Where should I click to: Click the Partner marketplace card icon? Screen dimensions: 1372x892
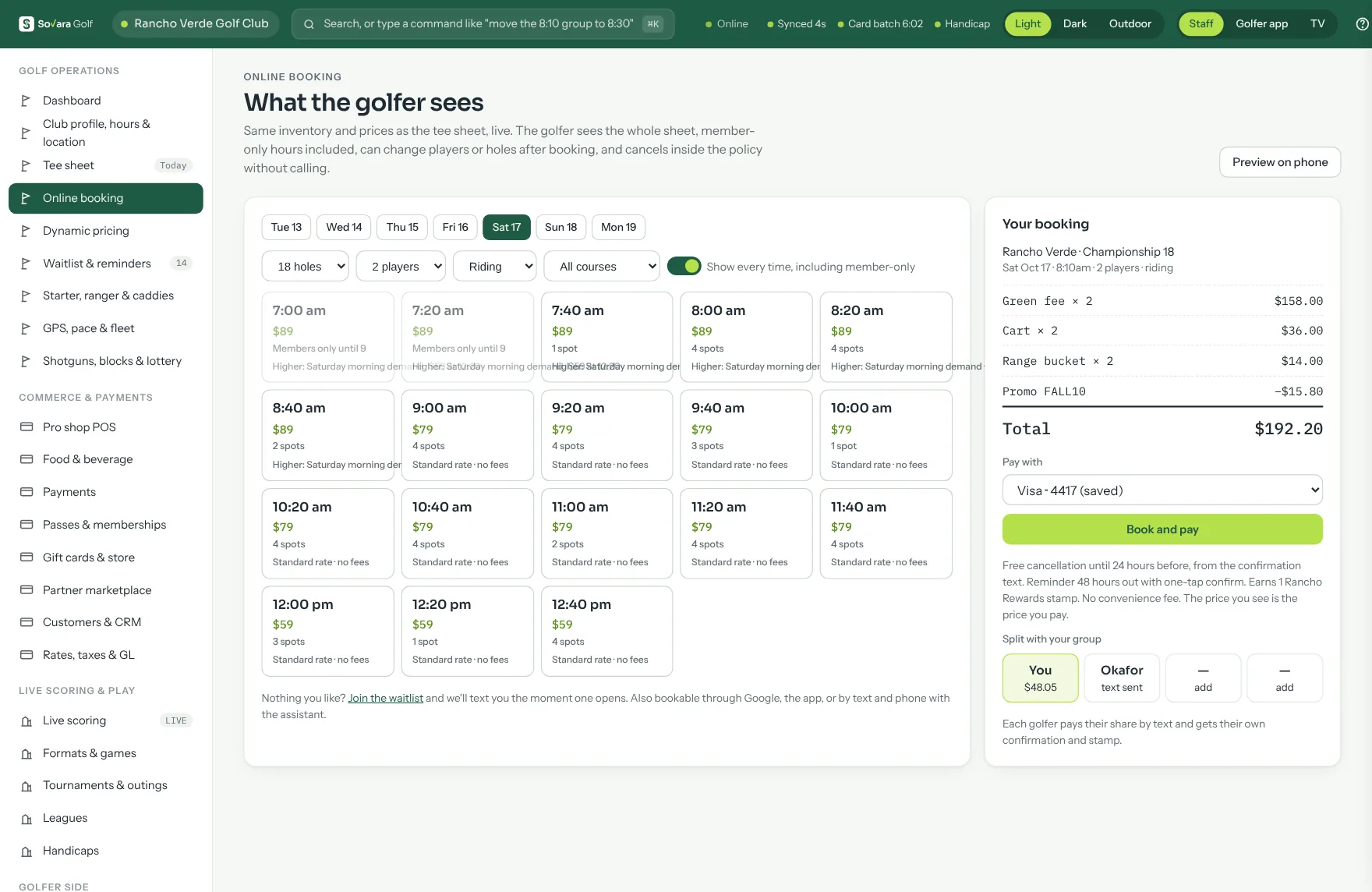pos(27,590)
